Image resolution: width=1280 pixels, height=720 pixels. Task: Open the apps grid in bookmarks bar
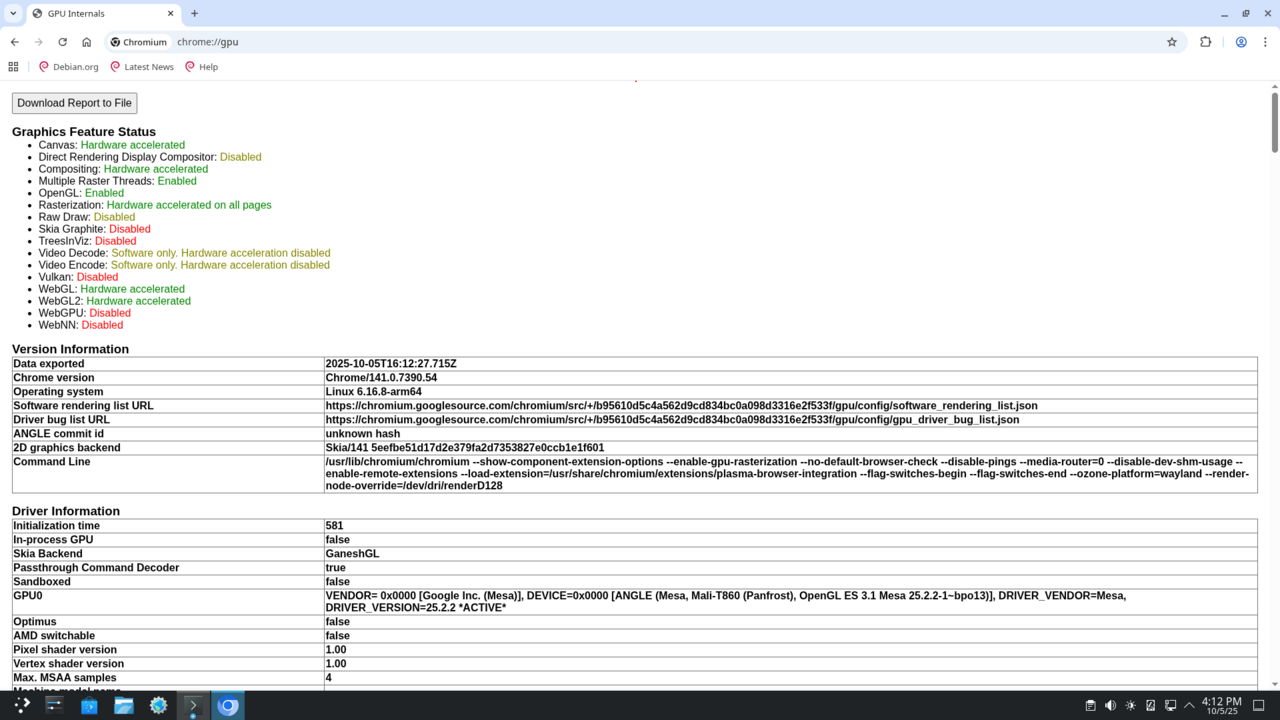point(13,67)
